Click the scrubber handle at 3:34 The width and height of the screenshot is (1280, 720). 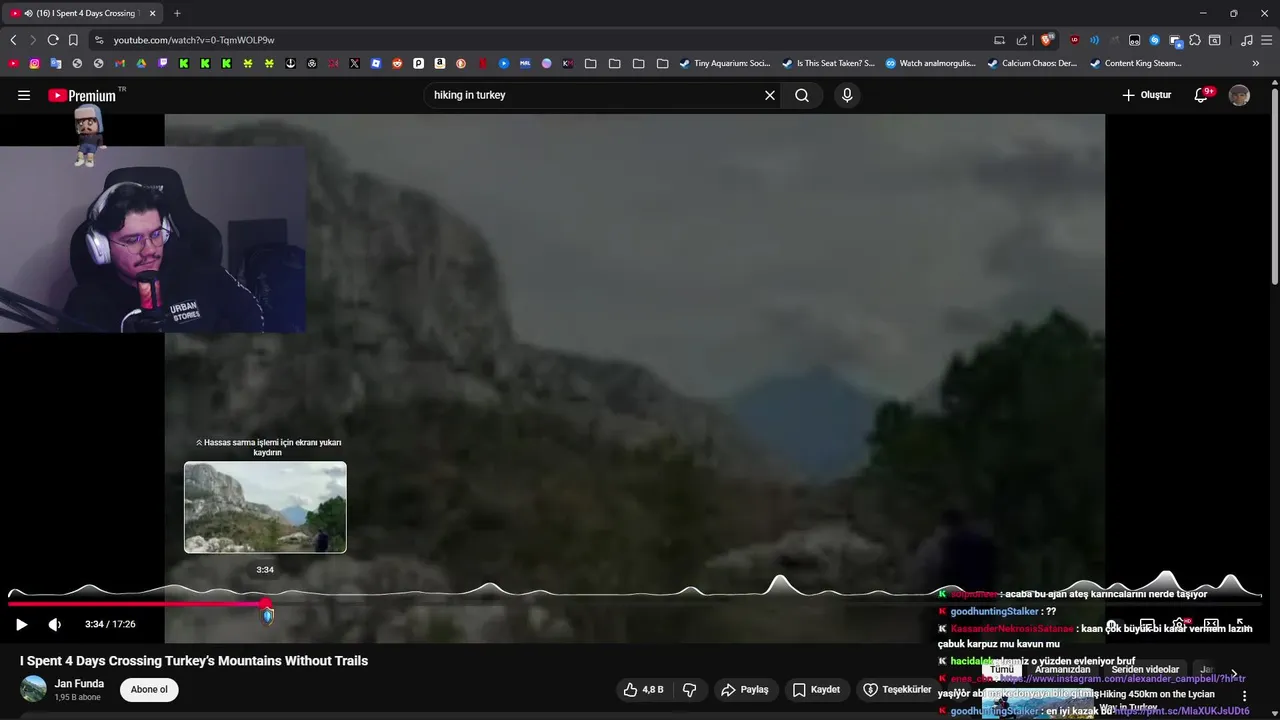(x=266, y=604)
